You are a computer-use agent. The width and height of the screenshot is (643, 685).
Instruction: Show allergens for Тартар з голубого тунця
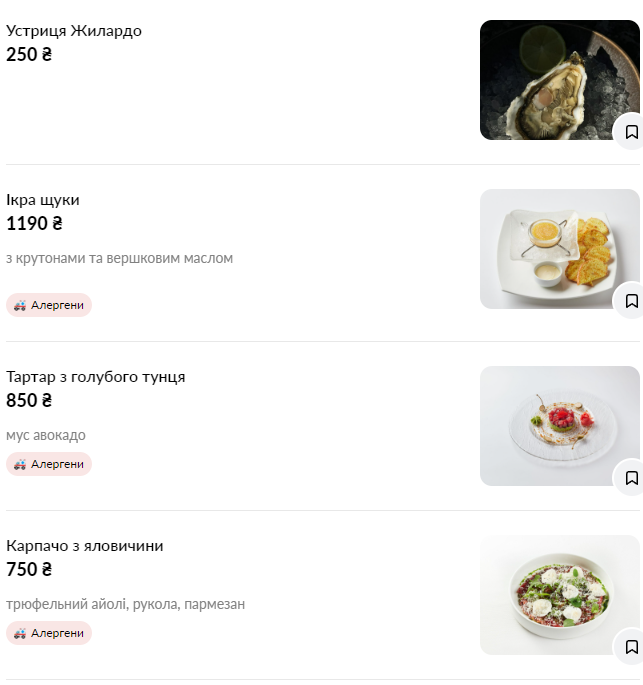[x=49, y=464]
